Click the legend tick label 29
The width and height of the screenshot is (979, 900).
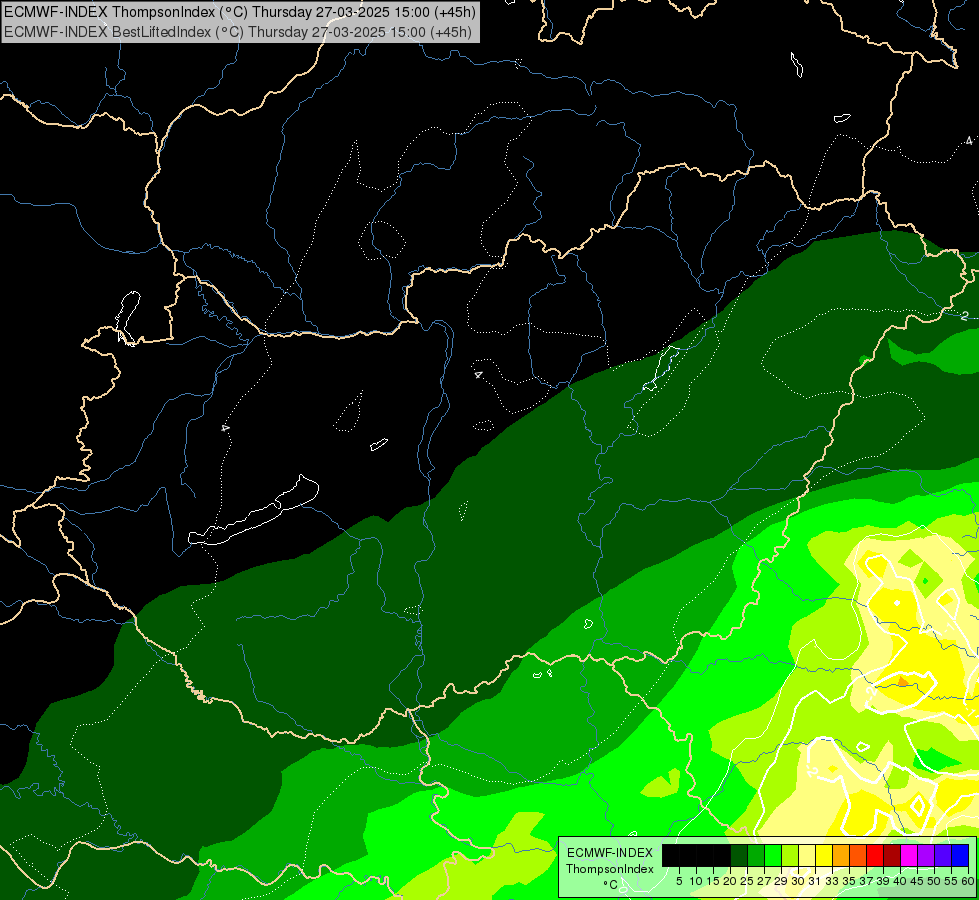pos(782,881)
